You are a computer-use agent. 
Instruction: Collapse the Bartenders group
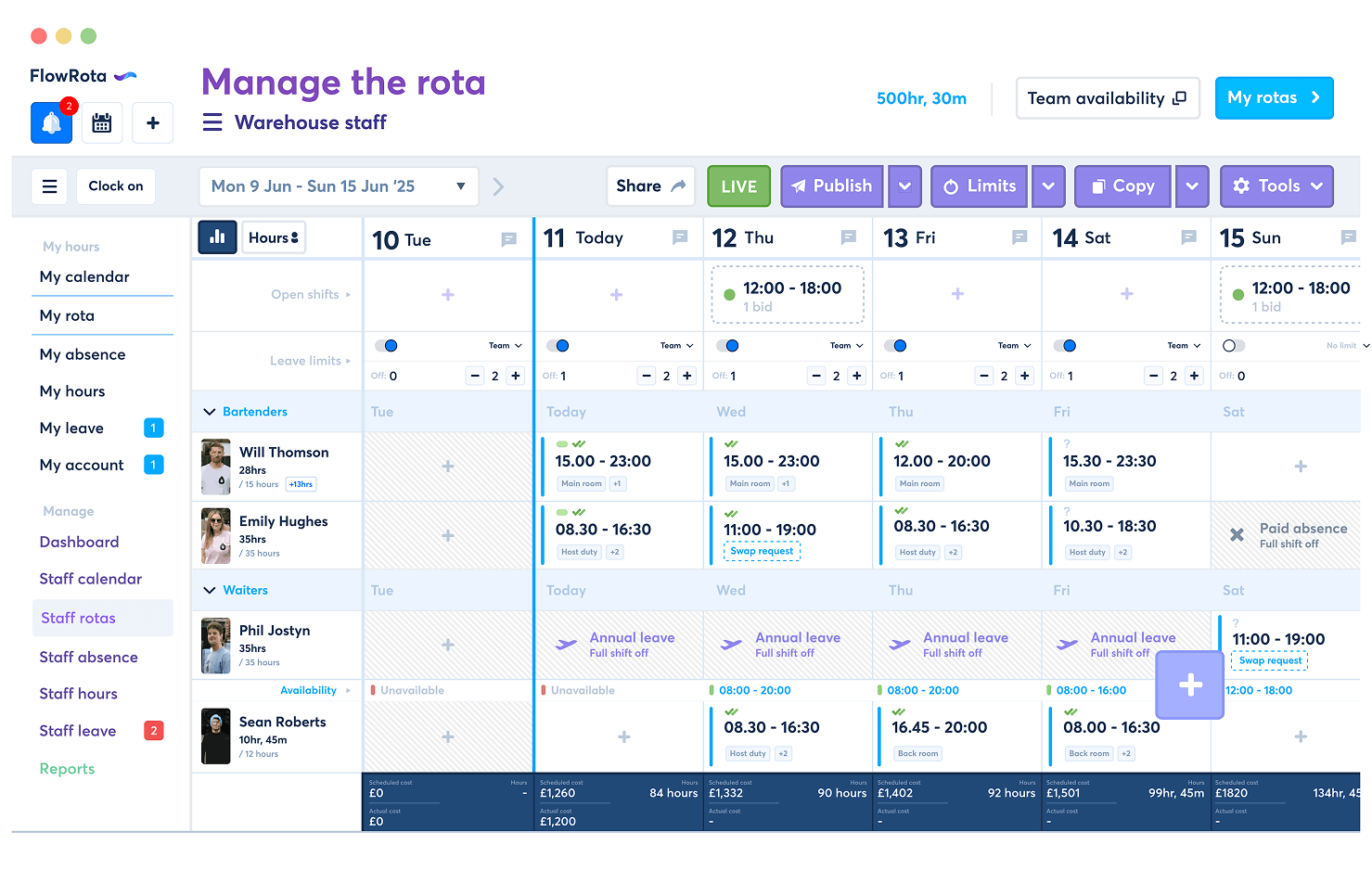coord(210,412)
